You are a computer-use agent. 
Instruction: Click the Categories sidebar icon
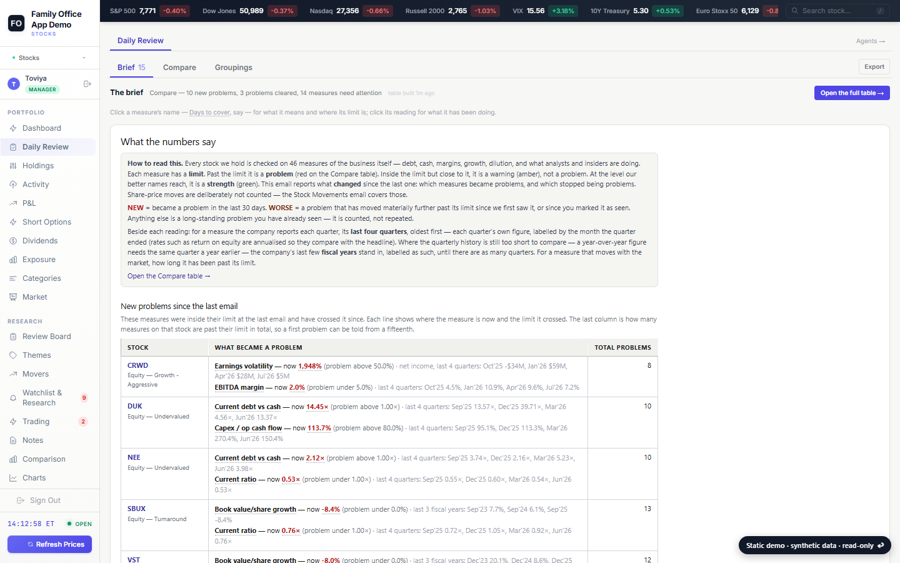point(13,278)
